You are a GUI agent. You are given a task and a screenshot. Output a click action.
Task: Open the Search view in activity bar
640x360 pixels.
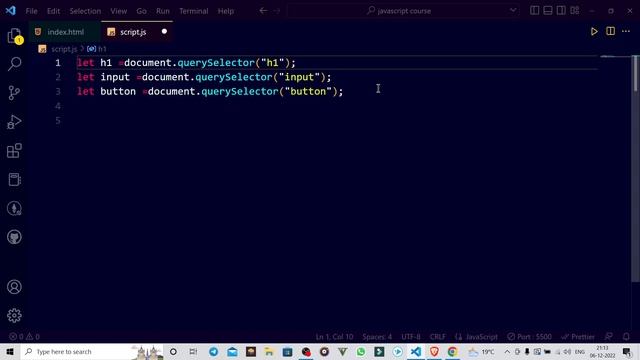coord(14,64)
